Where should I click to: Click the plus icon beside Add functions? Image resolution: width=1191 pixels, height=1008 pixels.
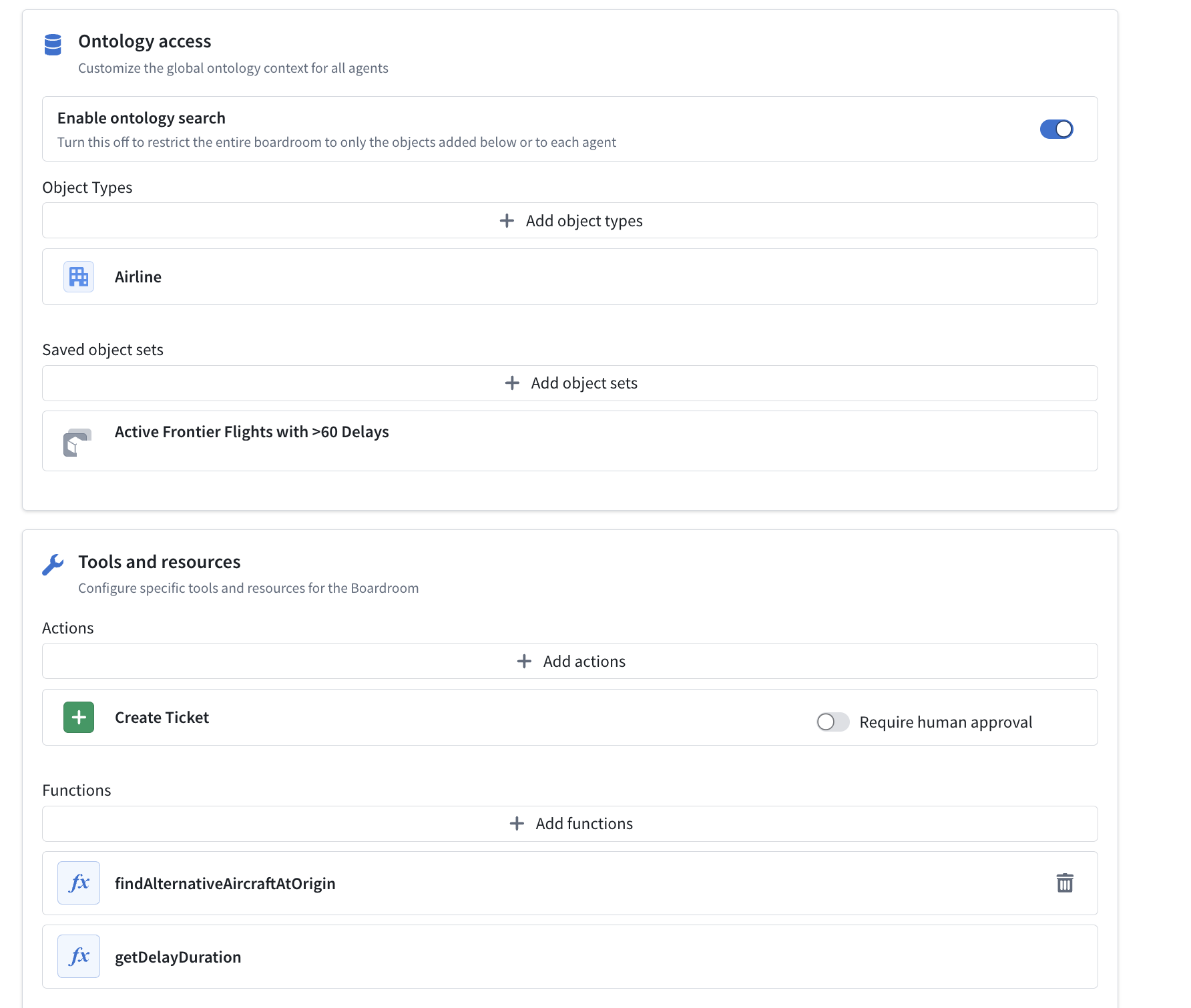517,824
